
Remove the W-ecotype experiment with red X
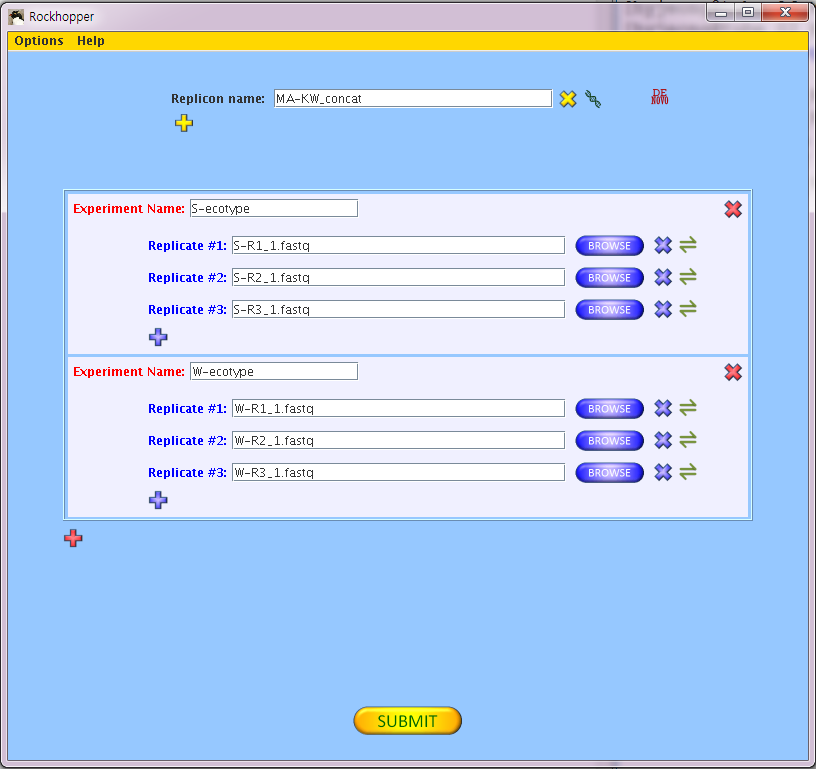click(x=733, y=372)
